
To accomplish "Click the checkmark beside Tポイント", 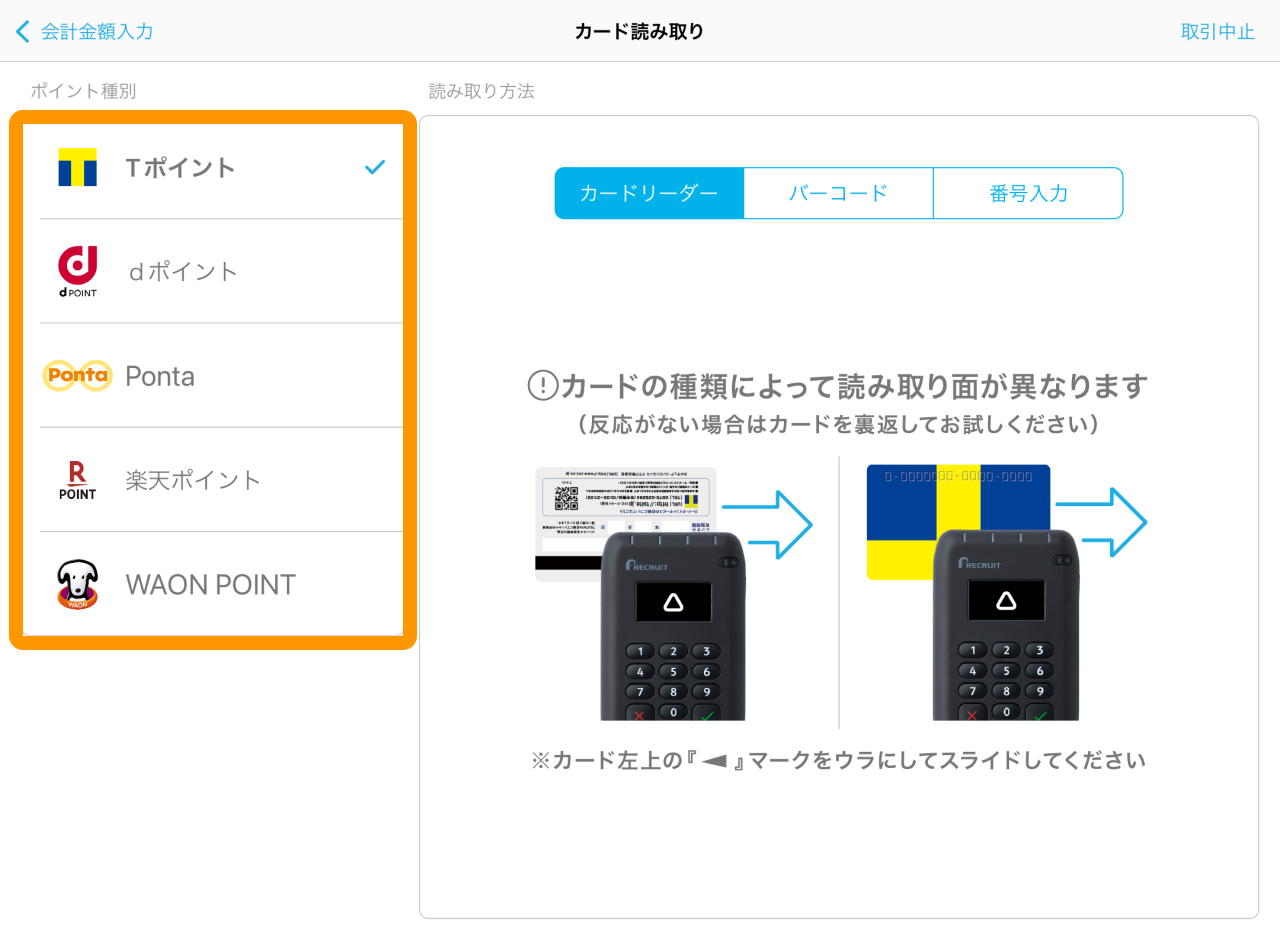I will pyautogui.click(x=375, y=167).
